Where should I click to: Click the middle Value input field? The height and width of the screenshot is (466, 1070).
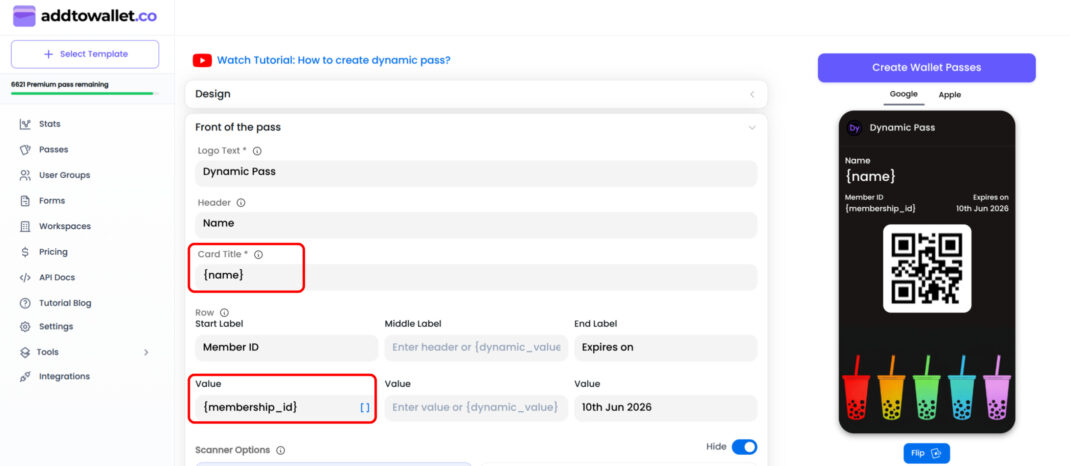pyautogui.click(x=476, y=408)
